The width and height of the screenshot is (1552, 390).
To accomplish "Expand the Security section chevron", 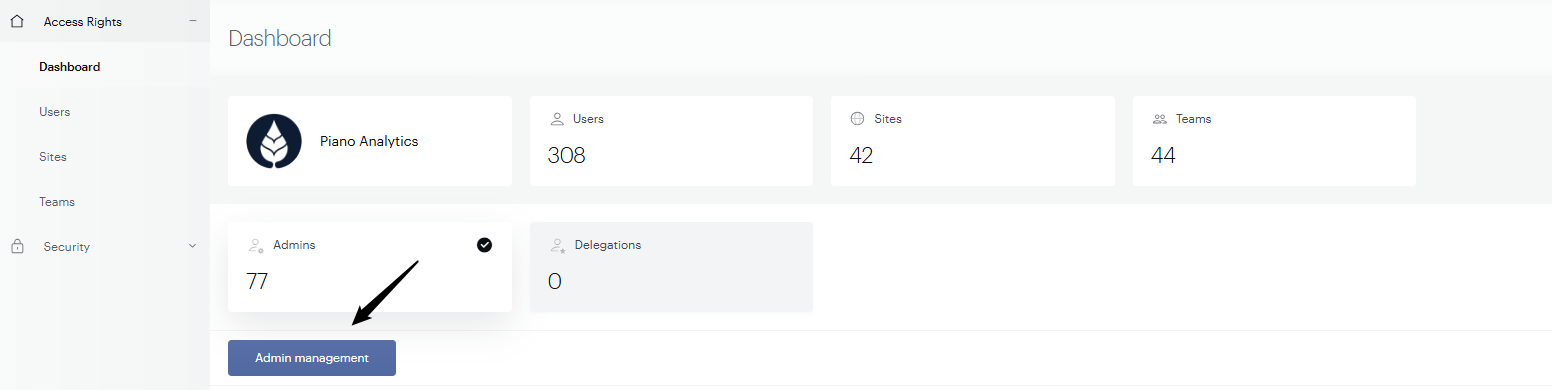I will coord(192,246).
